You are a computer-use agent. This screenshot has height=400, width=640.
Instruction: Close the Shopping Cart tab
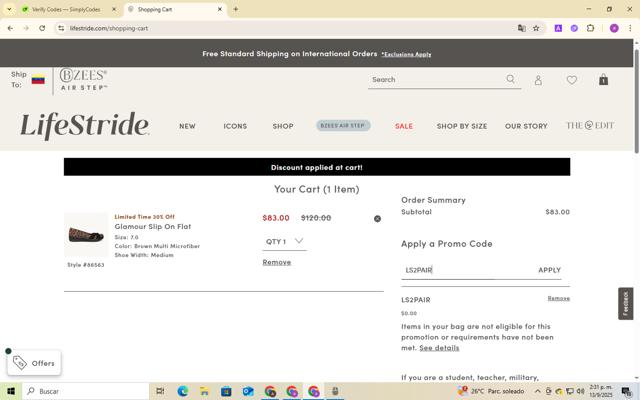[220, 9]
